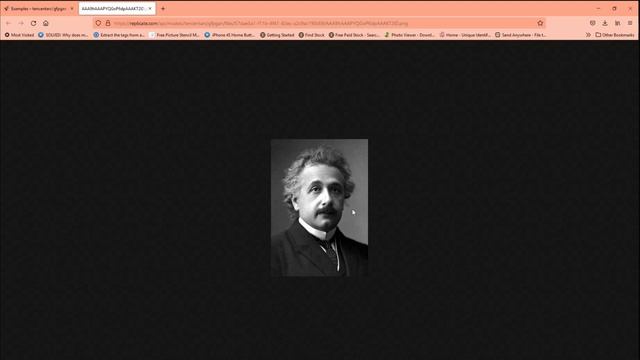Viewport: 640px width, 360px height.
Task: Open the Most Visited bookmark folder
Action: click(19, 35)
